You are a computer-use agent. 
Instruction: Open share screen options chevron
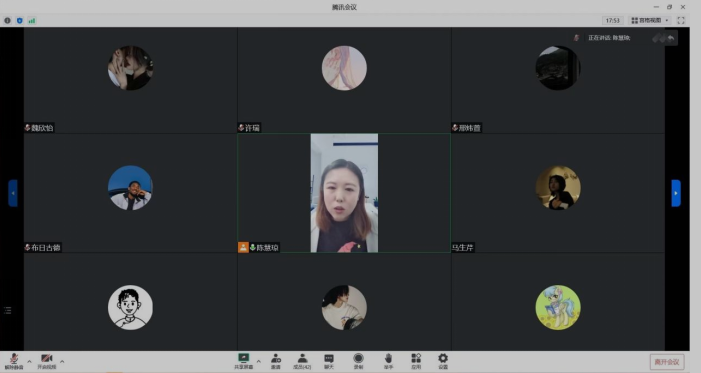258,361
